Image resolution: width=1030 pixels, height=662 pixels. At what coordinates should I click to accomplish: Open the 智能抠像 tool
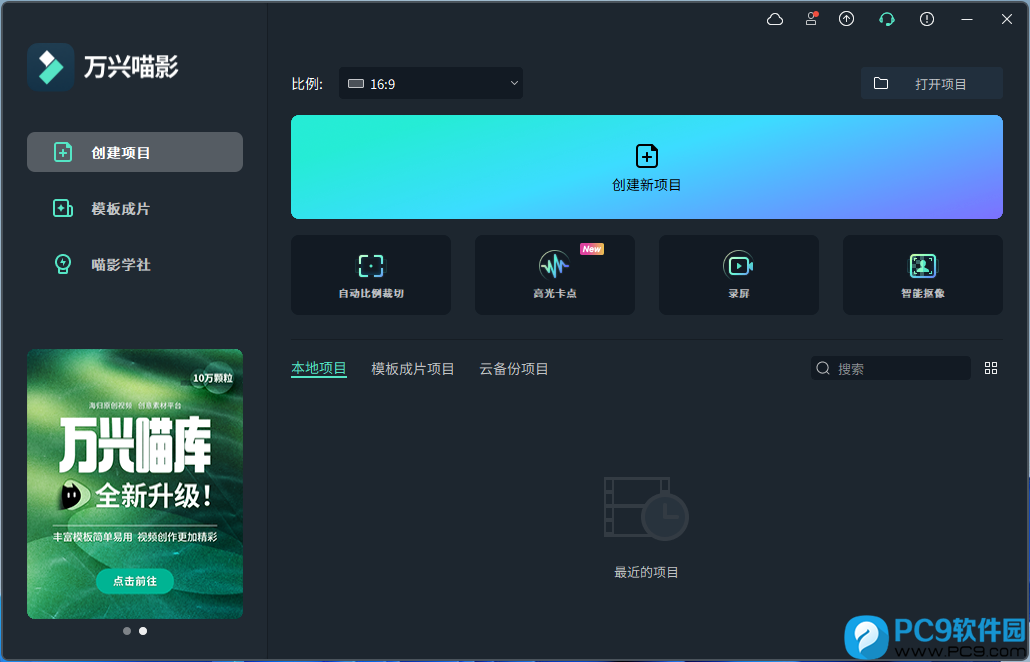point(923,275)
